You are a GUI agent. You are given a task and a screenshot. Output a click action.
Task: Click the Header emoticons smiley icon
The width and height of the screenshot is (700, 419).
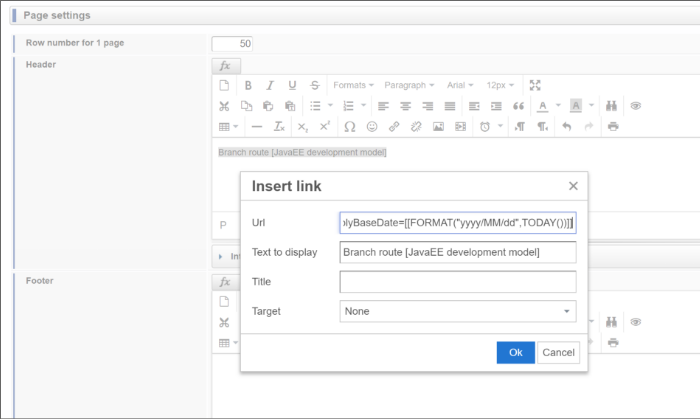coord(372,127)
